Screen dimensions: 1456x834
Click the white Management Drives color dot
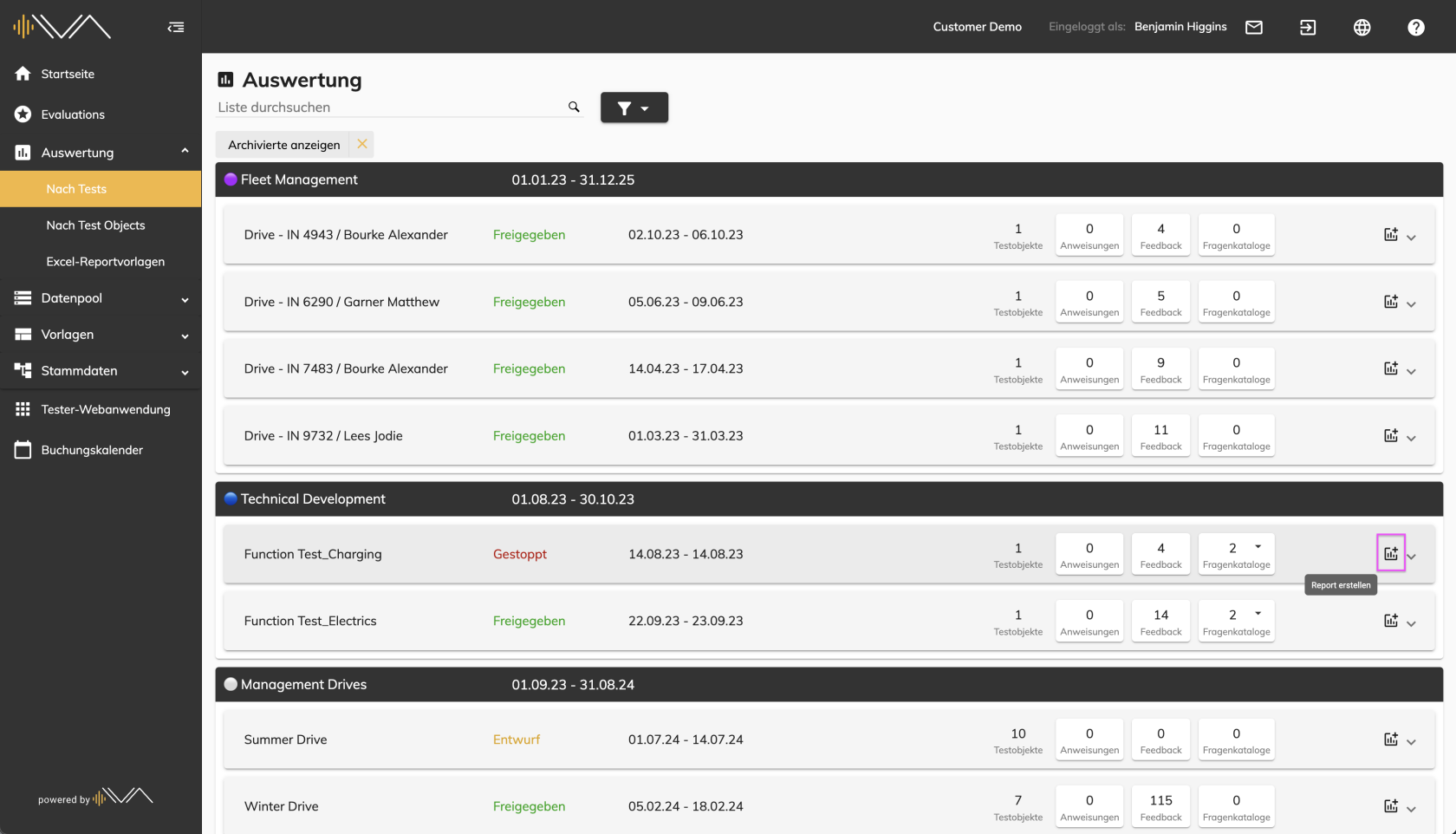[231, 684]
